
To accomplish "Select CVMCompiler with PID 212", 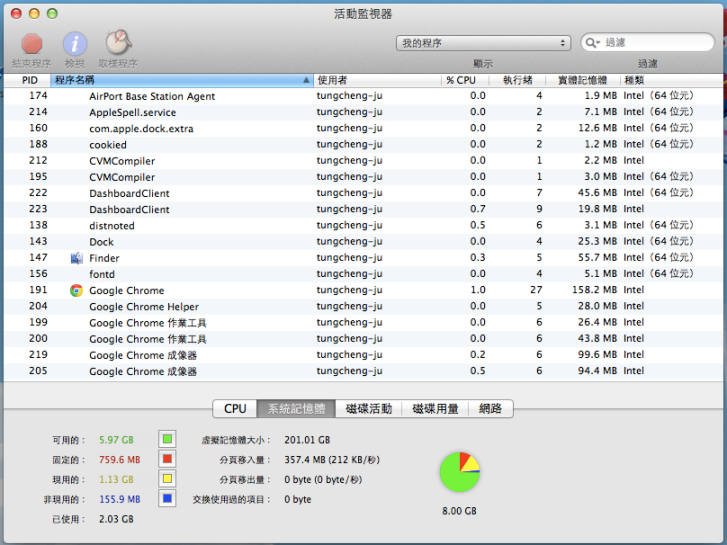I will click(363, 161).
